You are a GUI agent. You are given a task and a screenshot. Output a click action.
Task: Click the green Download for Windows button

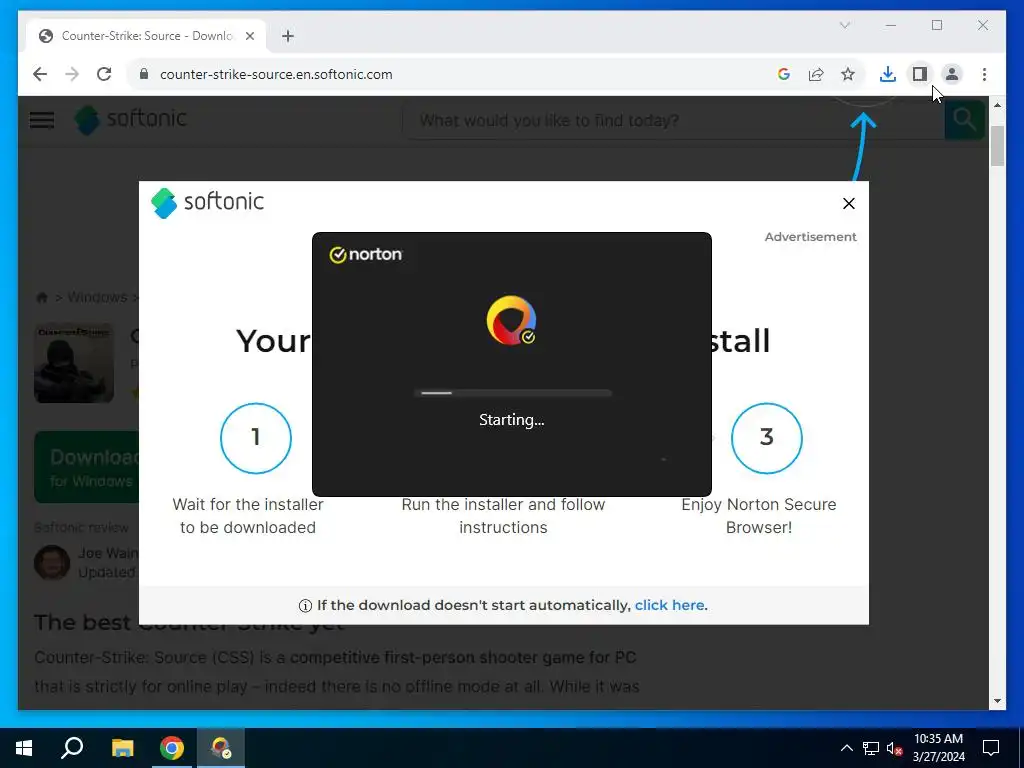point(87,467)
